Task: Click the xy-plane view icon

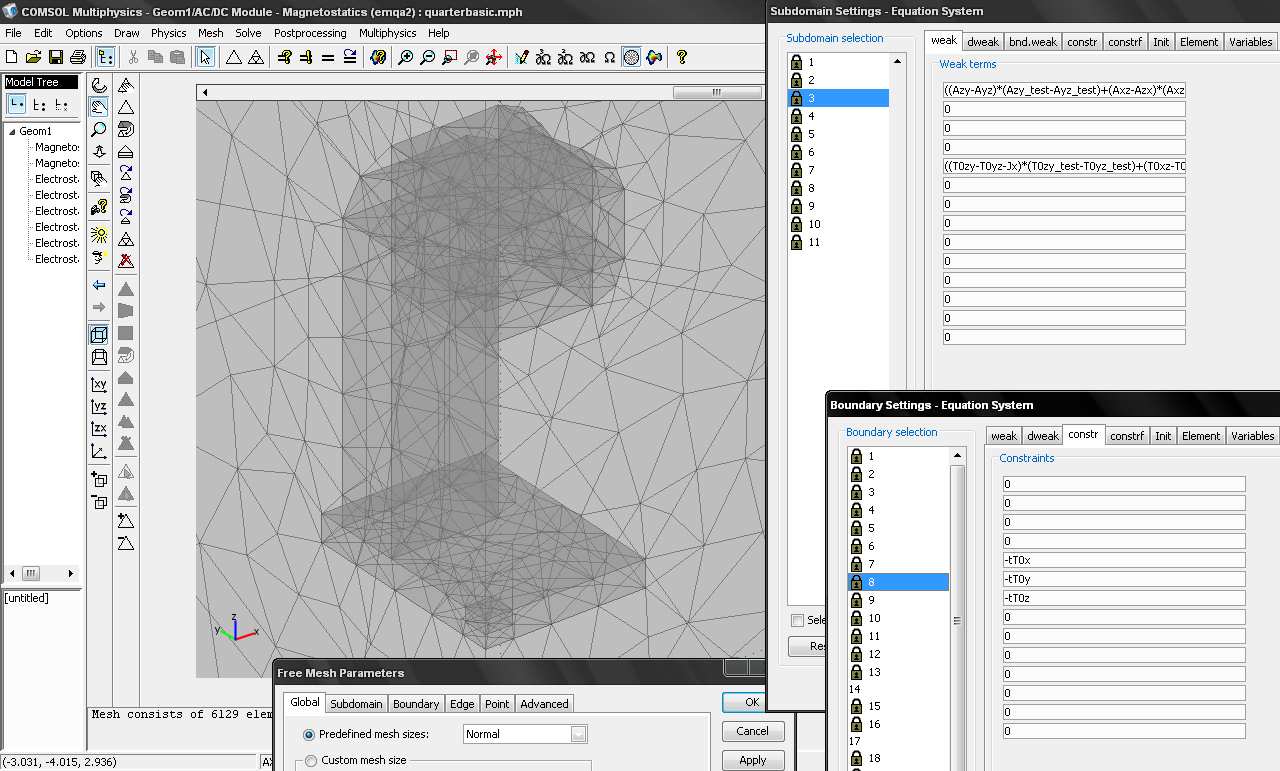Action: tap(99, 385)
